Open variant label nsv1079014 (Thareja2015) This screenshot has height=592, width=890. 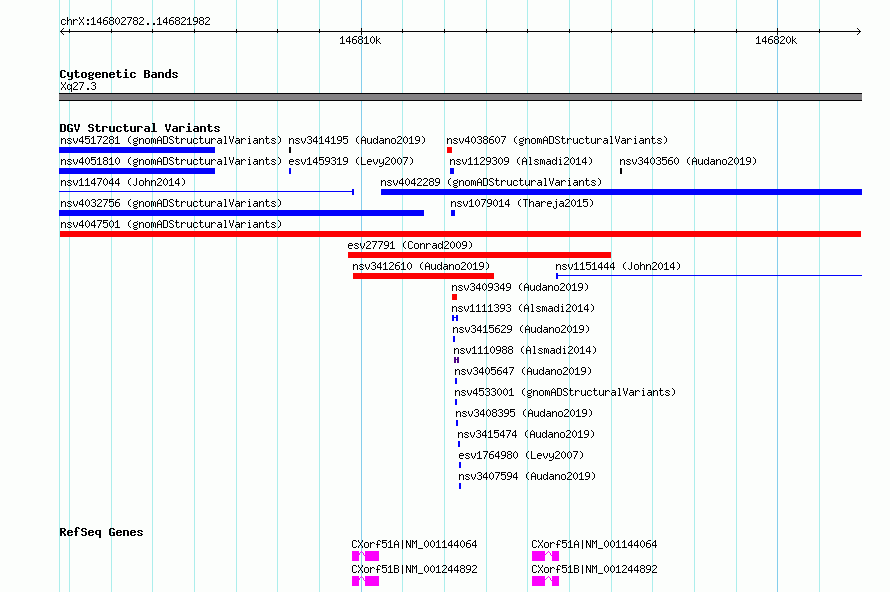tap(522, 203)
